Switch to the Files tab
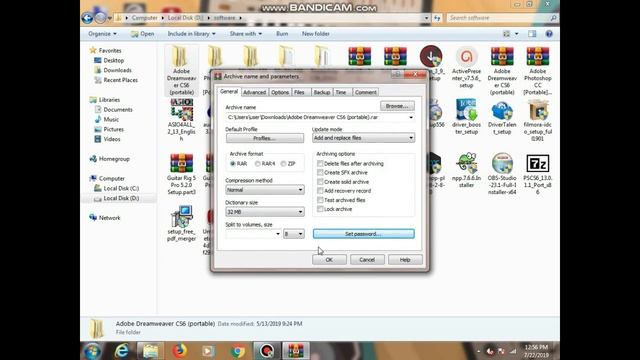640x360 pixels. coord(300,92)
